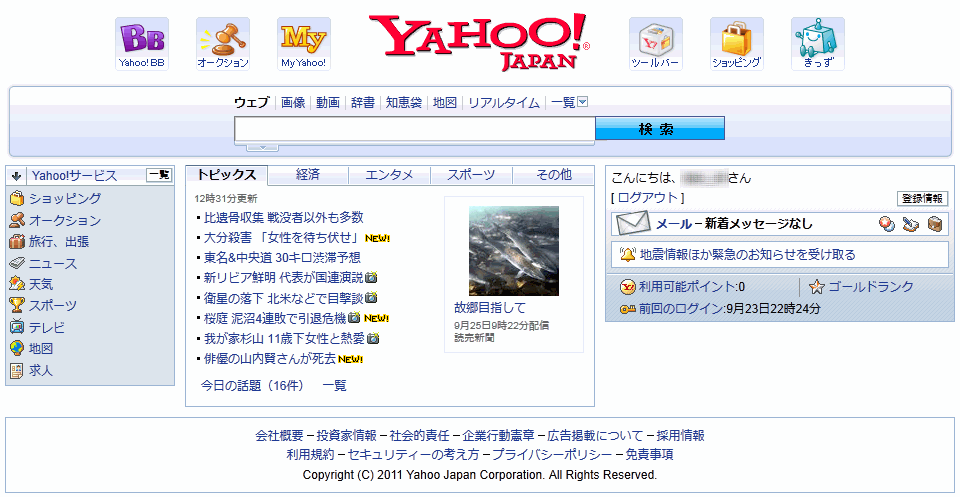
Task: Click the 検索 search button
Action: [x=660, y=129]
